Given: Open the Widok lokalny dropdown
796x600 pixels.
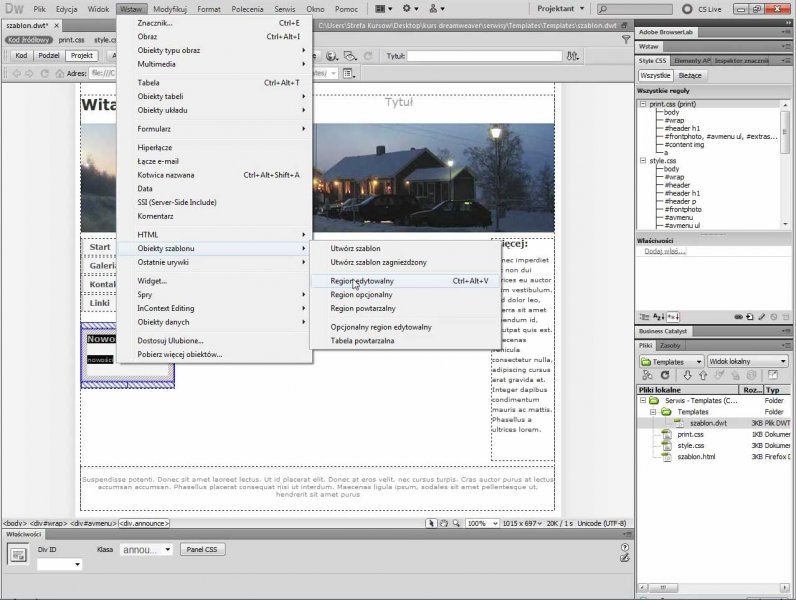Looking at the screenshot, I should [x=747, y=361].
